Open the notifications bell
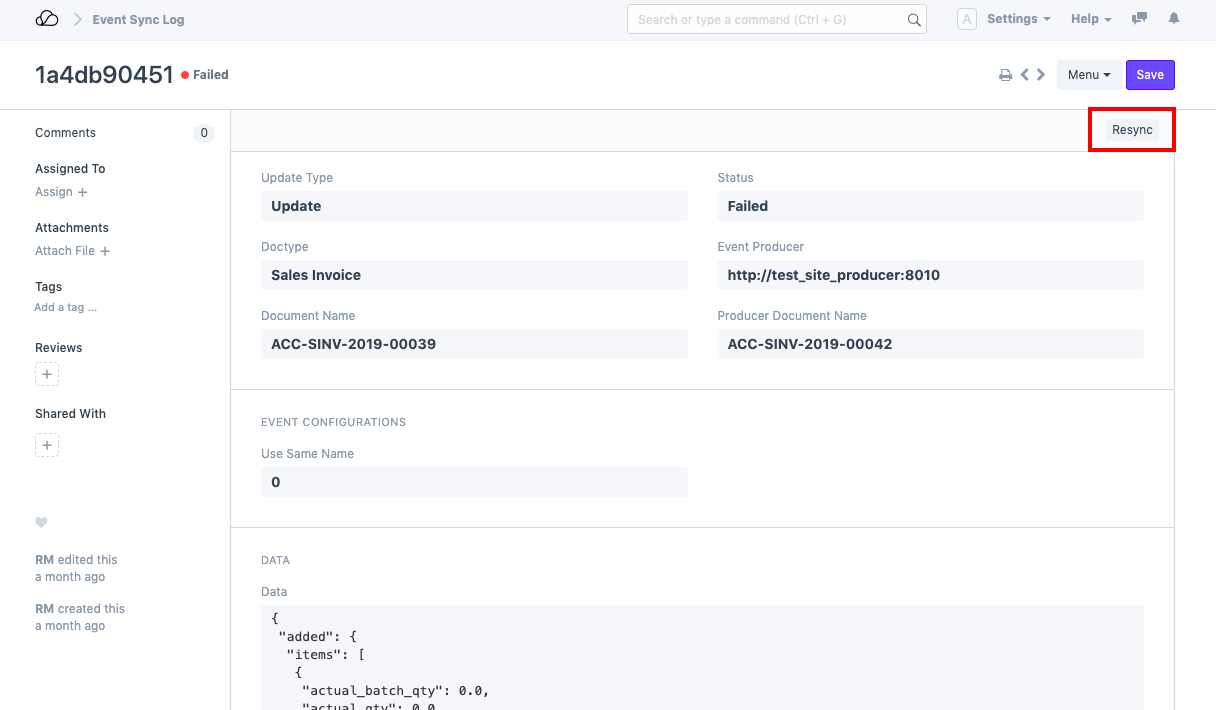Screen dimensions: 1216x710 [1174, 19]
